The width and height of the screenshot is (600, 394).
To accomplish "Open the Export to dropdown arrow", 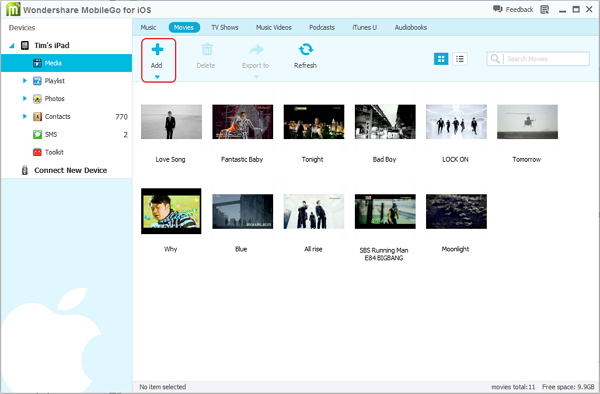I will pos(256,77).
